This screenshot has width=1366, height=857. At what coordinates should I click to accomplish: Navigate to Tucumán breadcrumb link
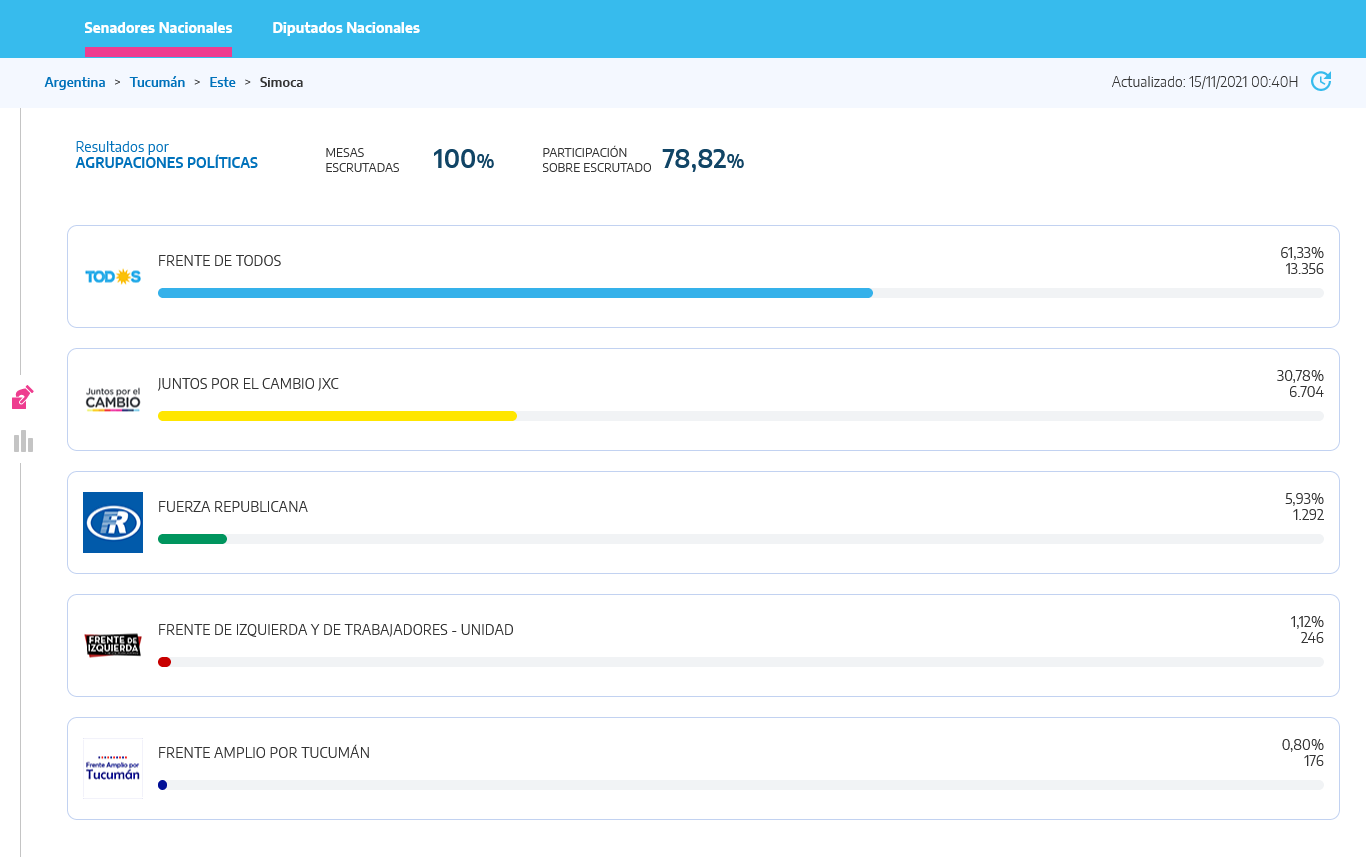[x=157, y=83]
